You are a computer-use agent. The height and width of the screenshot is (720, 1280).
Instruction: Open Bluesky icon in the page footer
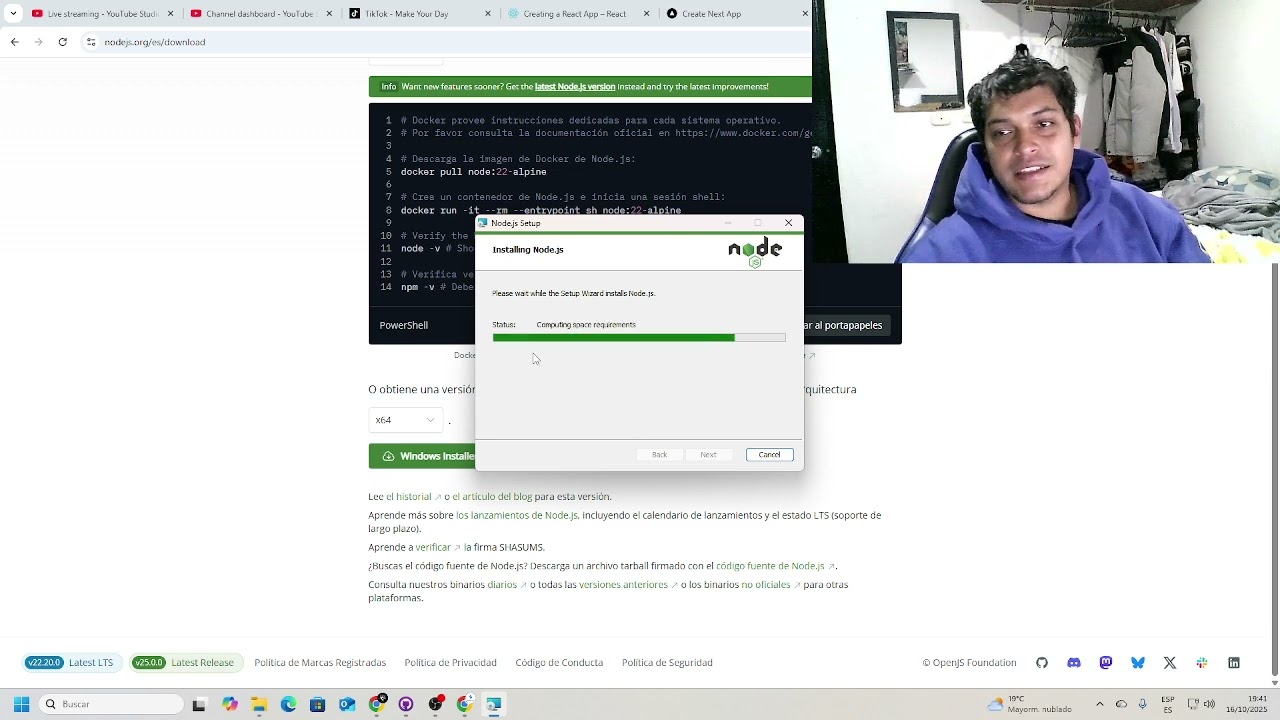pyautogui.click(x=1138, y=663)
